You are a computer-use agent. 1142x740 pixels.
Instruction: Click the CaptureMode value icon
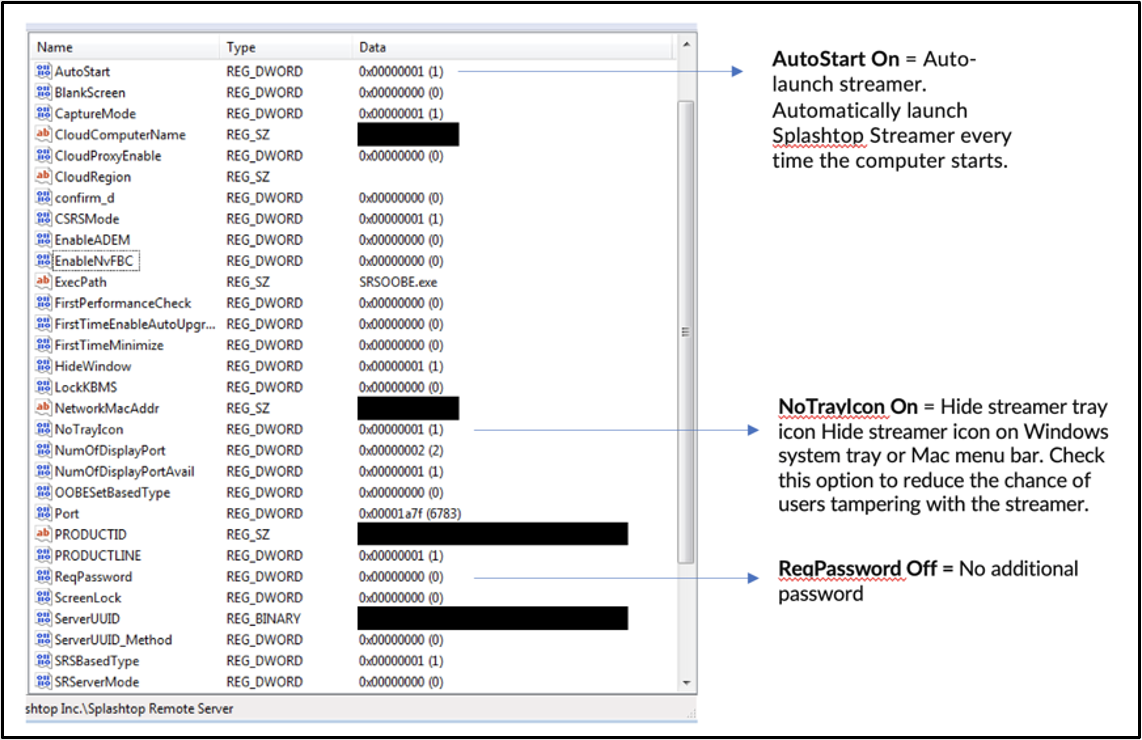[x=44, y=114]
